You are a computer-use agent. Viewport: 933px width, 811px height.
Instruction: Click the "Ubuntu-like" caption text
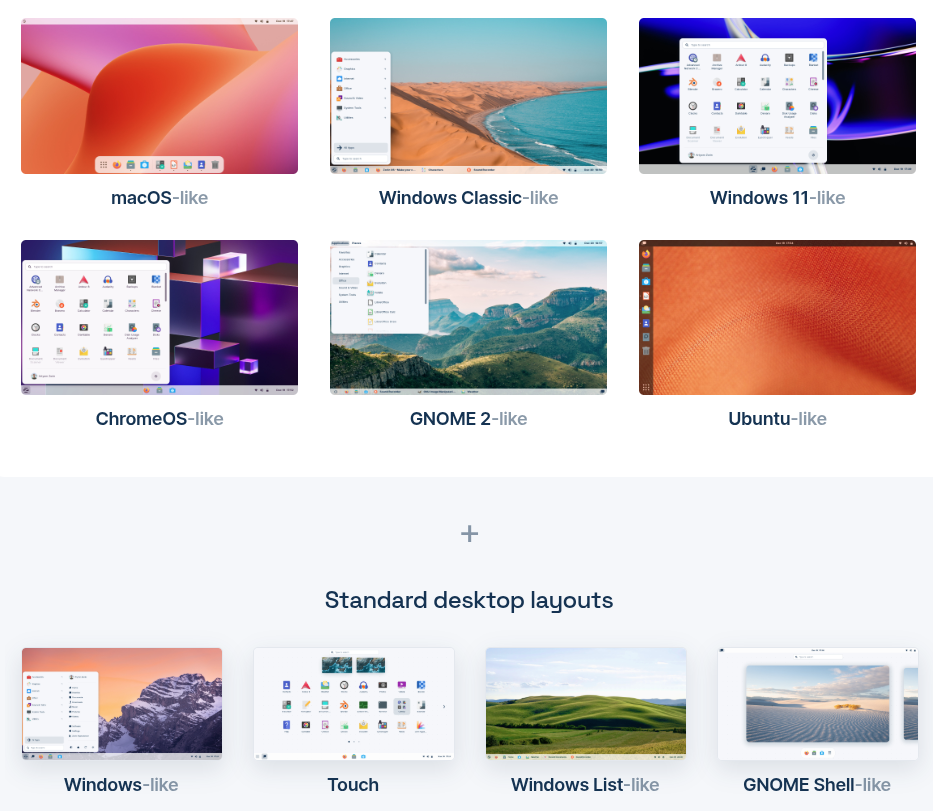coord(777,419)
